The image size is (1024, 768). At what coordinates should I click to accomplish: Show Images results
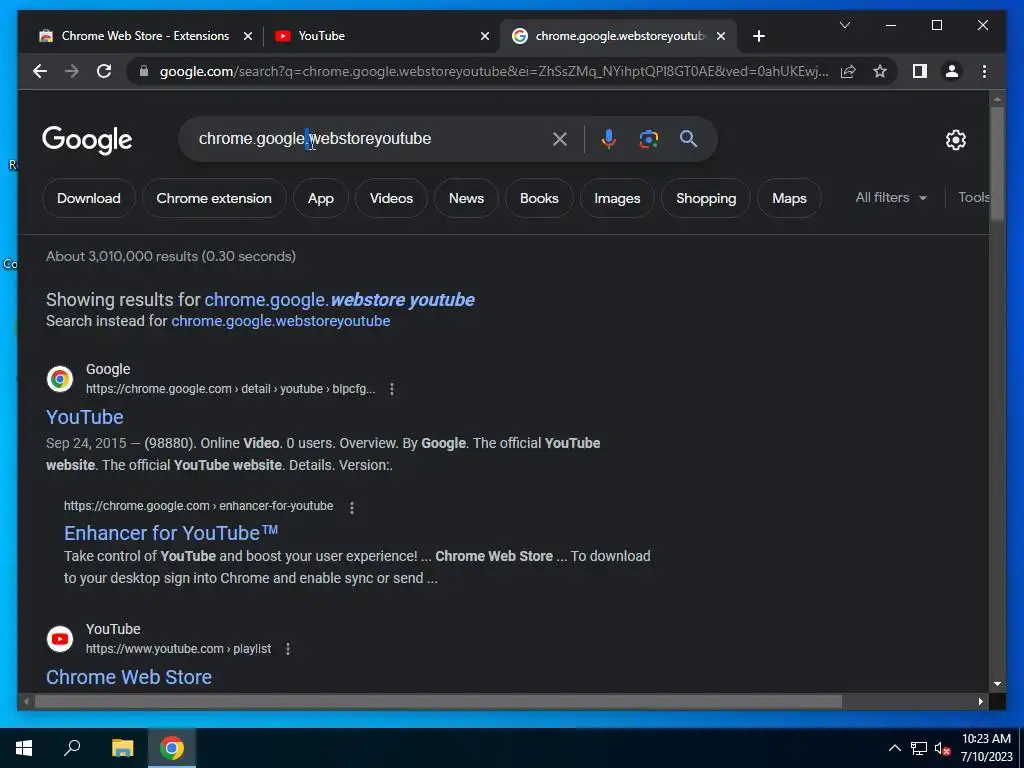(617, 199)
